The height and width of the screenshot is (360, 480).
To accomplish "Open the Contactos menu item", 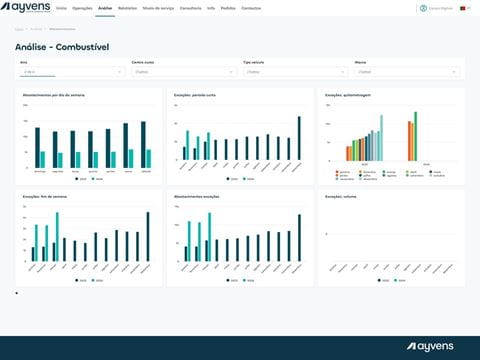I will [x=251, y=8].
